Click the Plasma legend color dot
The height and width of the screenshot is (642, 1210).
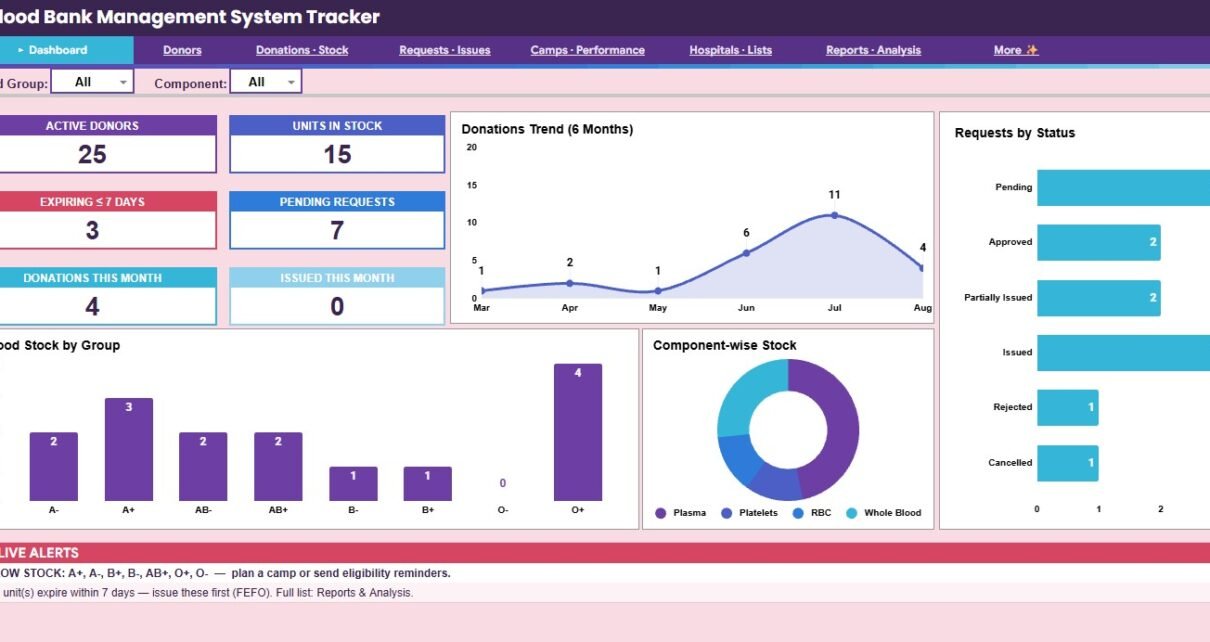[x=661, y=513]
